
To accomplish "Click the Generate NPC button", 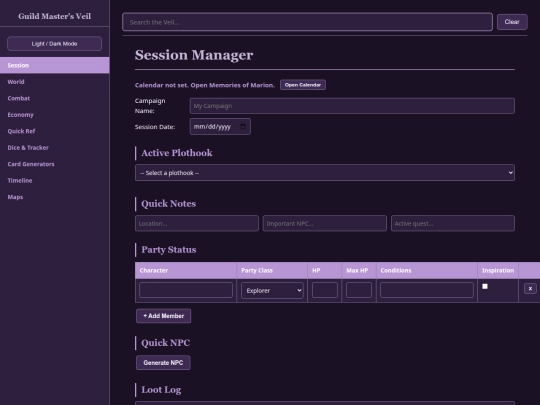I will (x=163, y=363).
